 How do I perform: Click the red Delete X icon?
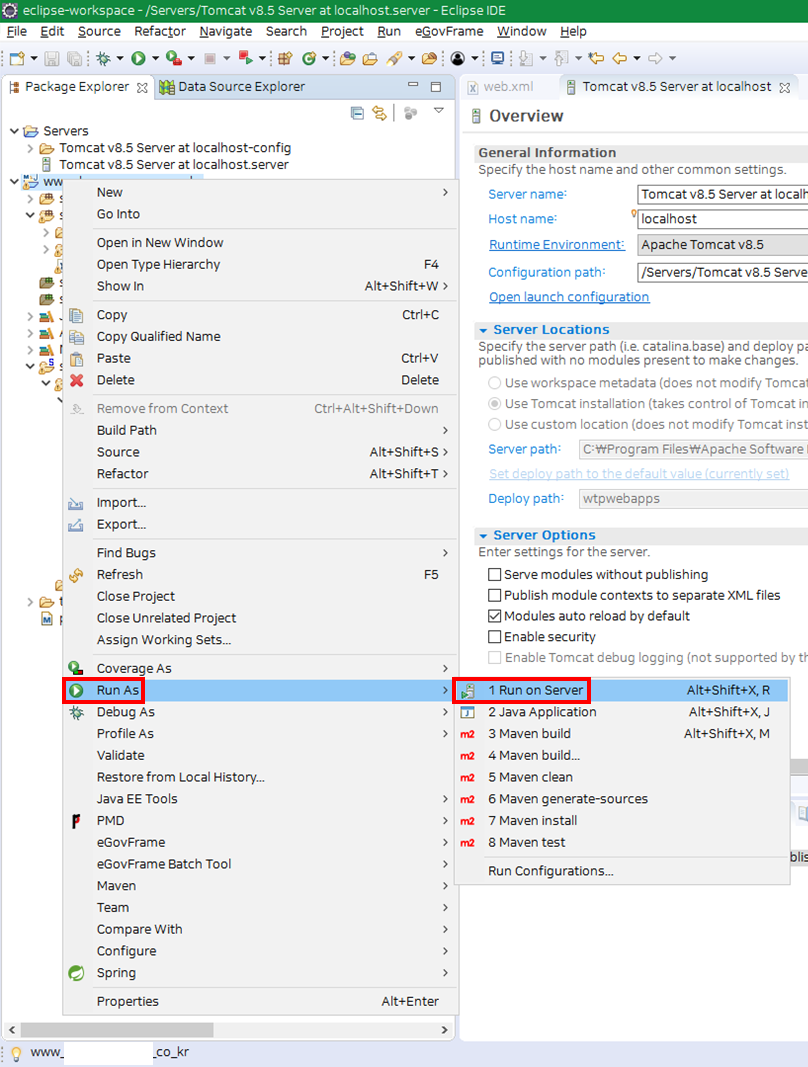(77, 380)
